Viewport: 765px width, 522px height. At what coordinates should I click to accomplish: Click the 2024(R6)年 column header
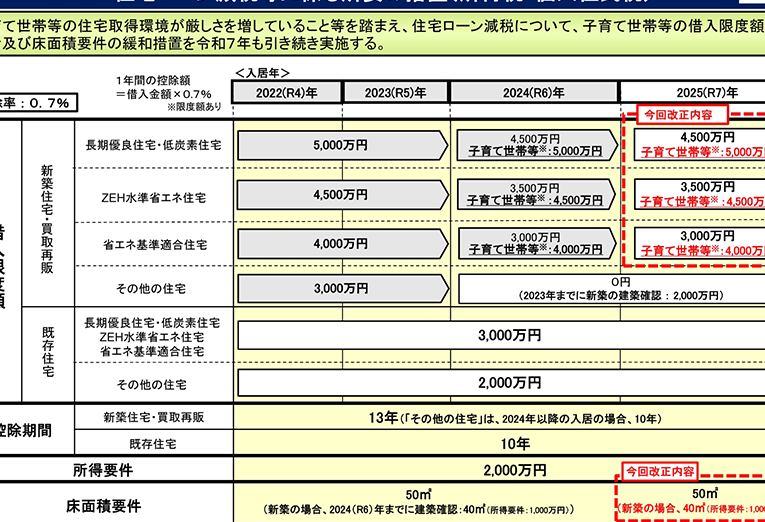point(534,92)
